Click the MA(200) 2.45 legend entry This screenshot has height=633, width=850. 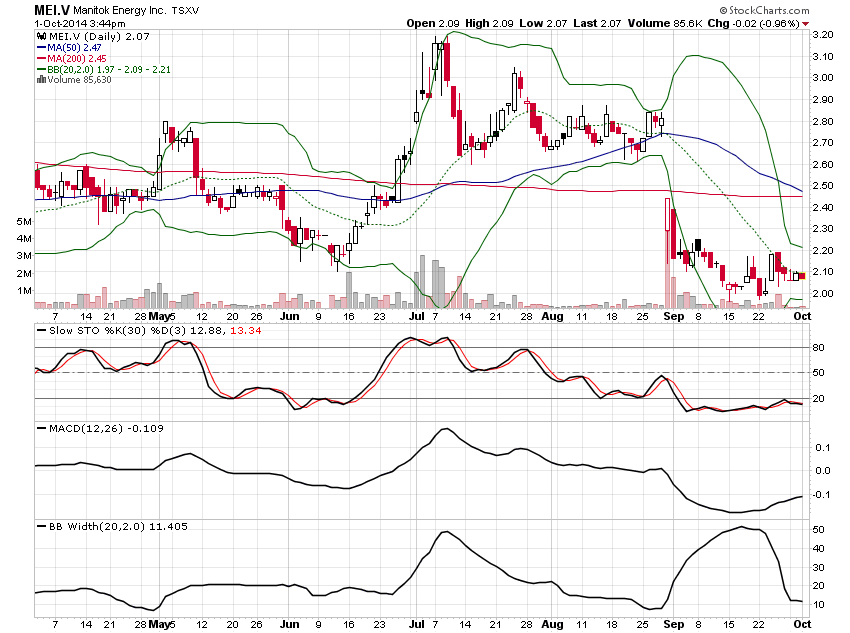coord(76,59)
